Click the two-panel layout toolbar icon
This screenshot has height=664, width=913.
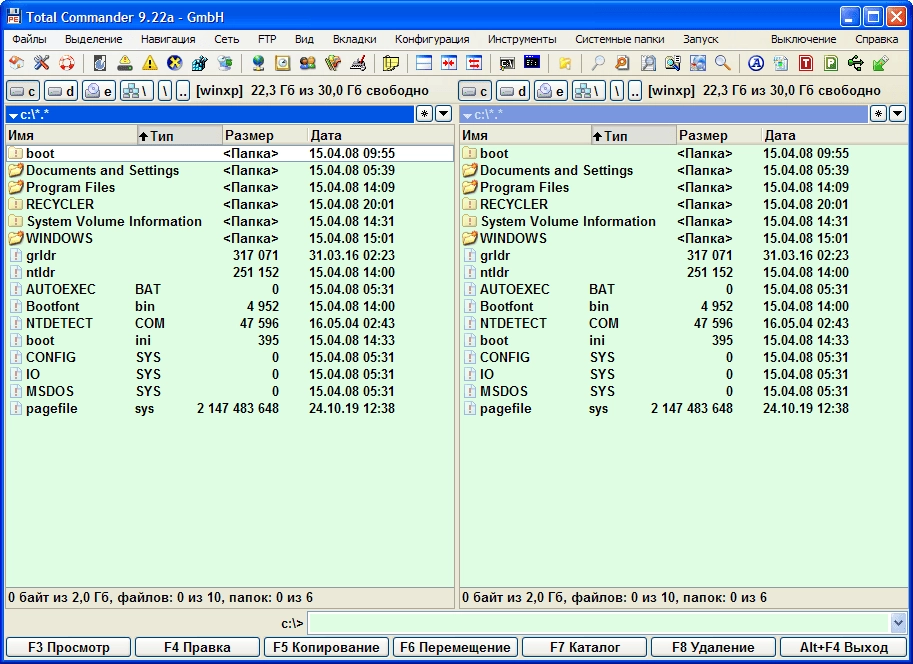pos(424,63)
